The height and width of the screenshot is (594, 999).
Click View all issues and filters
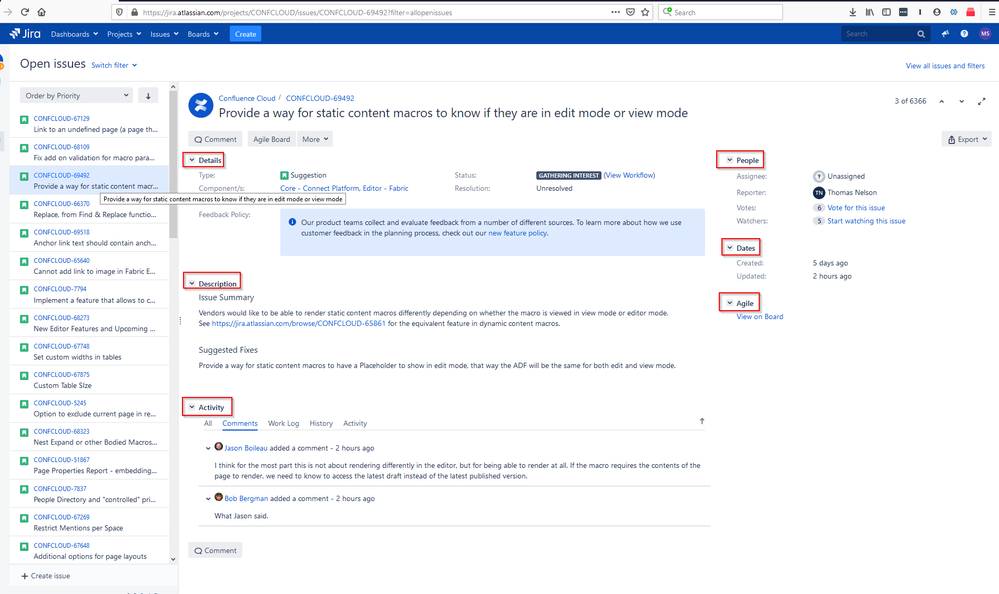(945, 66)
